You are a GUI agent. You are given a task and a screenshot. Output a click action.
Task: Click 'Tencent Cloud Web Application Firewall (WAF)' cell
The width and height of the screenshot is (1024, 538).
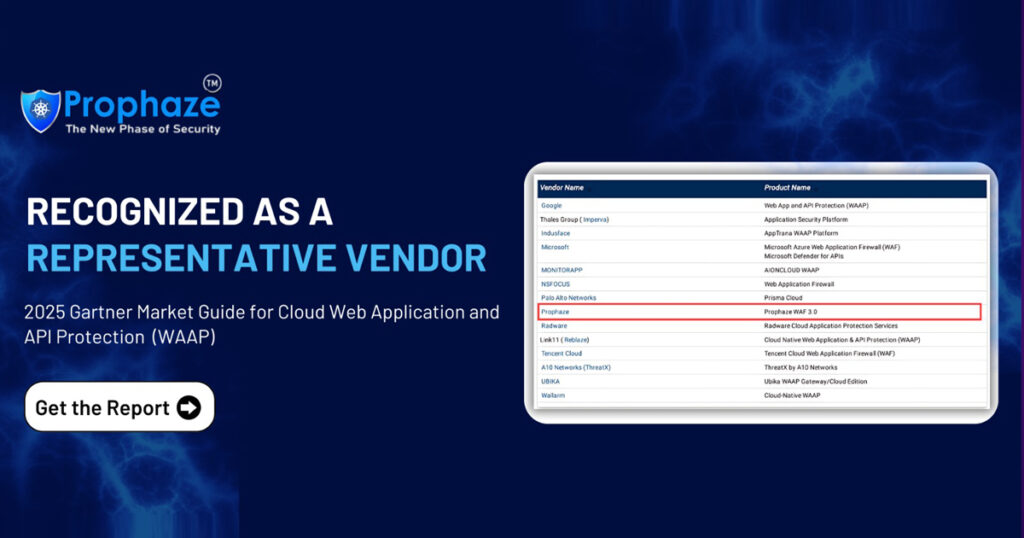click(829, 353)
